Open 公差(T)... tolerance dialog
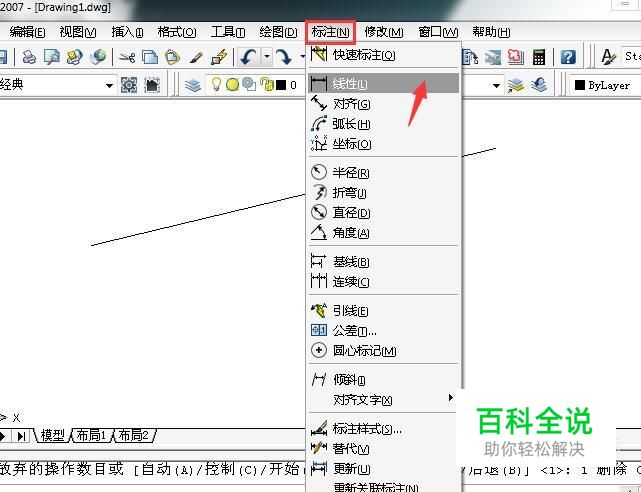 (384, 330)
